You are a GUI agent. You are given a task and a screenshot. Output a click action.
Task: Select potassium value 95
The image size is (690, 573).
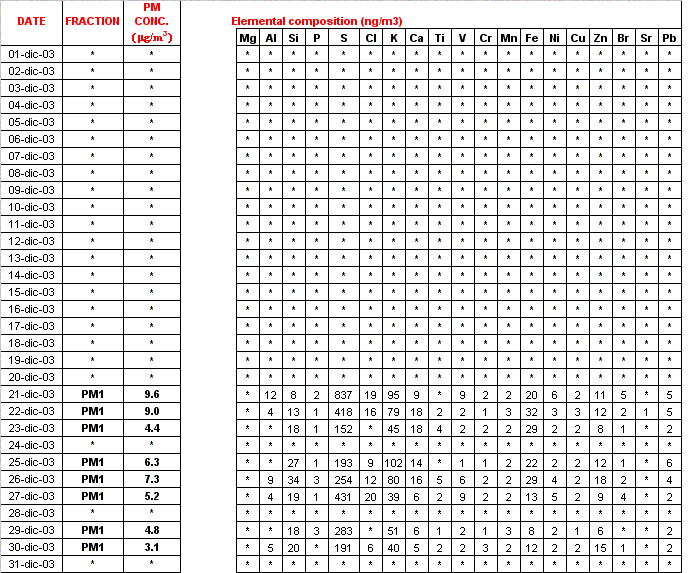click(x=393, y=395)
